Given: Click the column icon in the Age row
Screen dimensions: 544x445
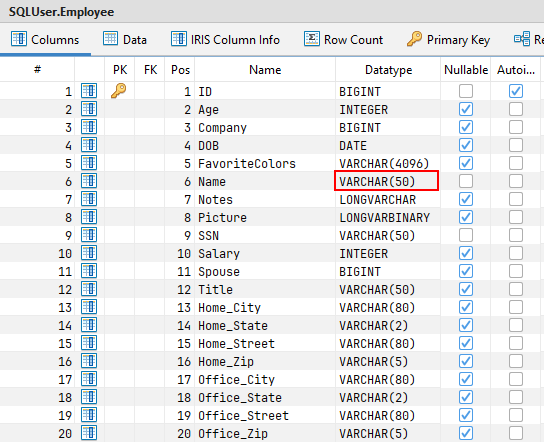Looking at the screenshot, I should [89, 109].
